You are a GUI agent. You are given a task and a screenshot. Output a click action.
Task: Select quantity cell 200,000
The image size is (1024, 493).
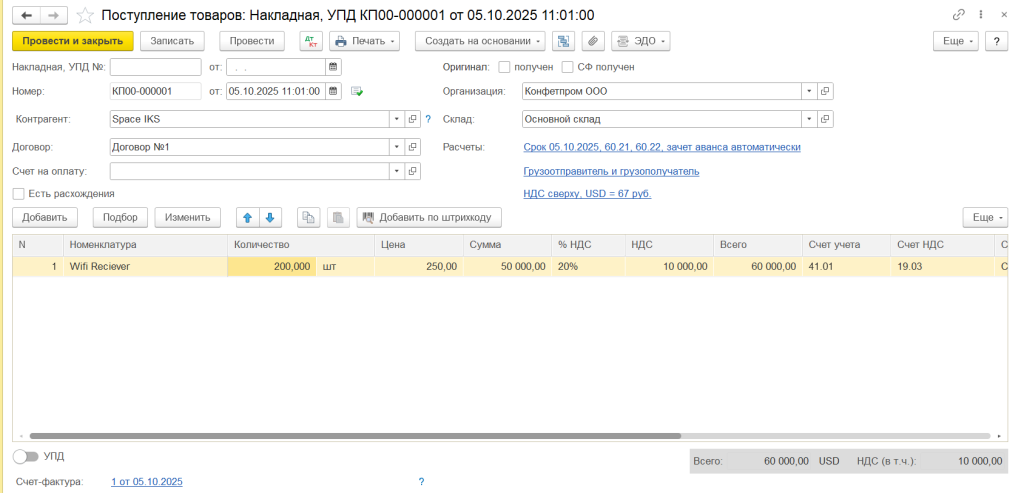[272, 266]
